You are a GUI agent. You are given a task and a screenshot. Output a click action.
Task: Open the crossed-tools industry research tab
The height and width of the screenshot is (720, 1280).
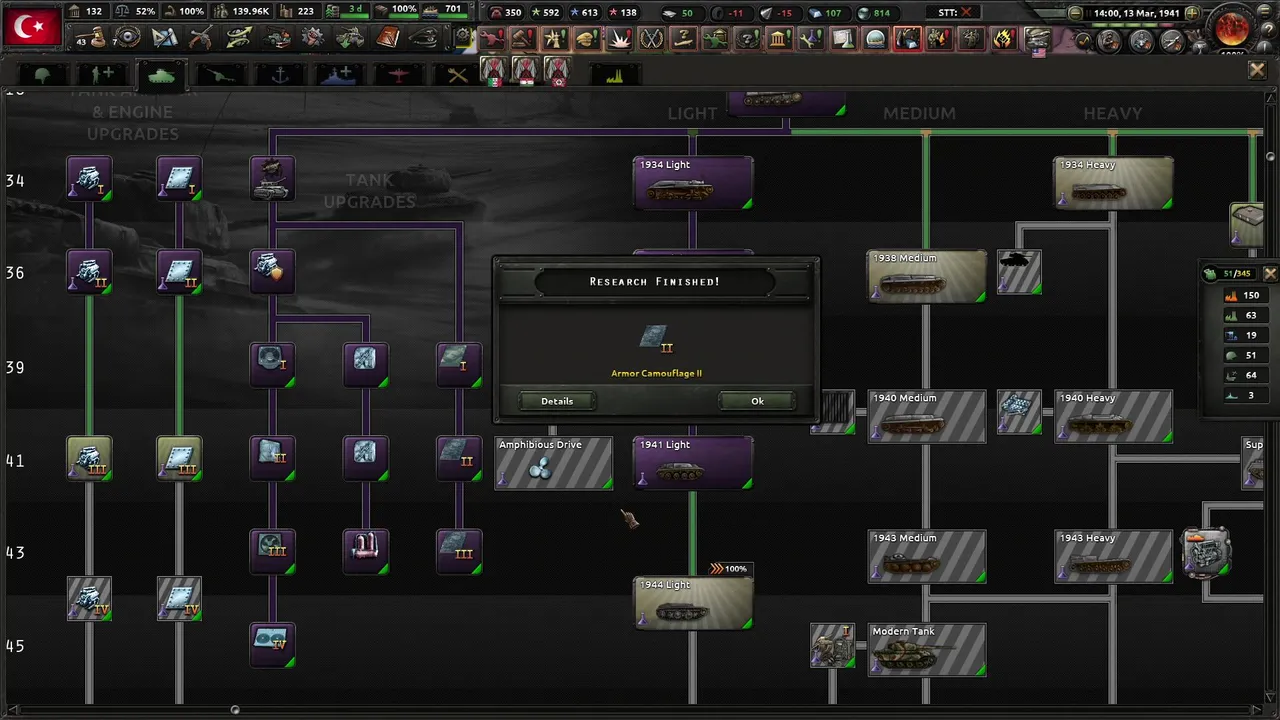click(x=458, y=75)
